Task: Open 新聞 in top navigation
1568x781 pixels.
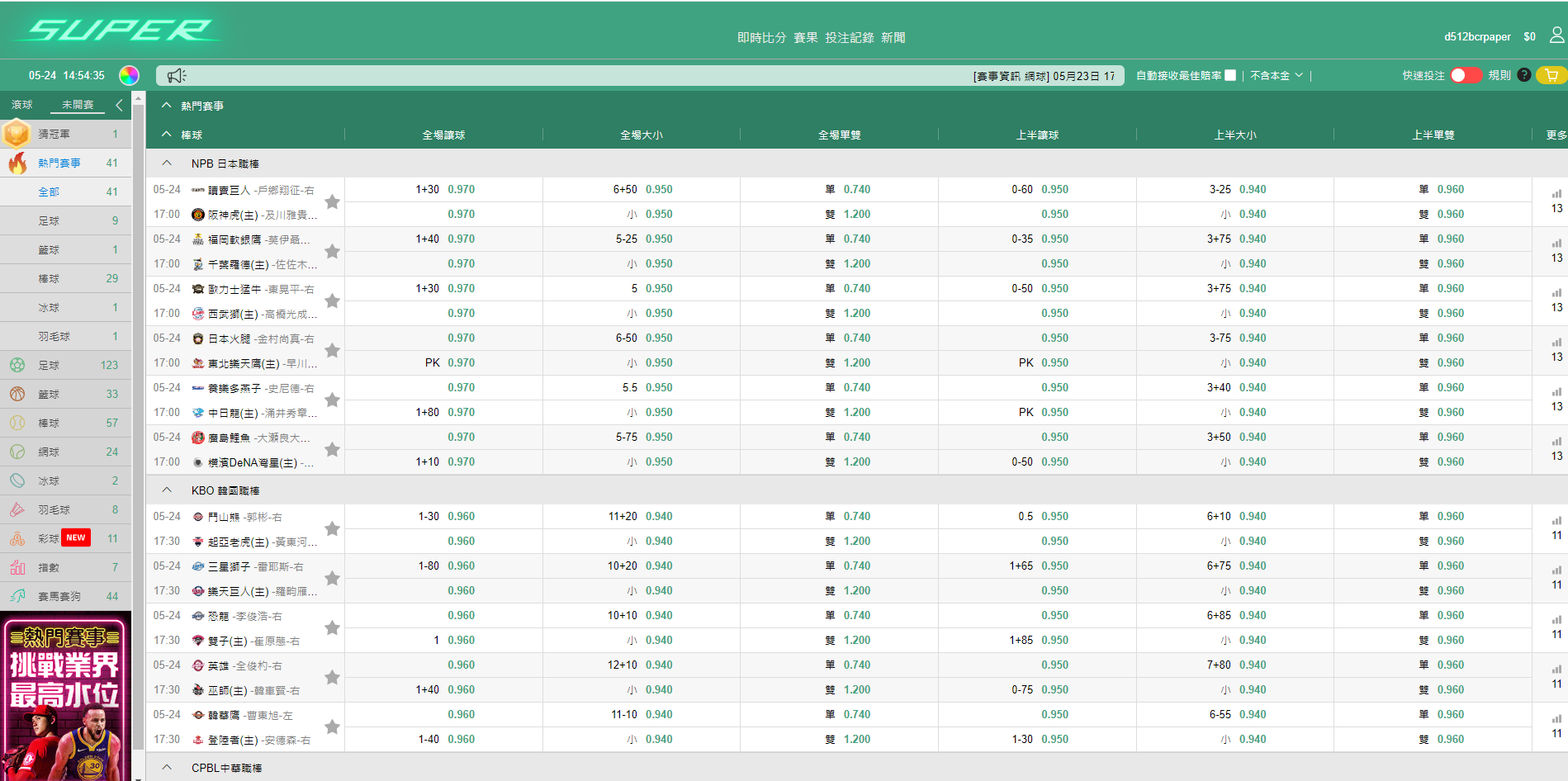Action: [893, 38]
